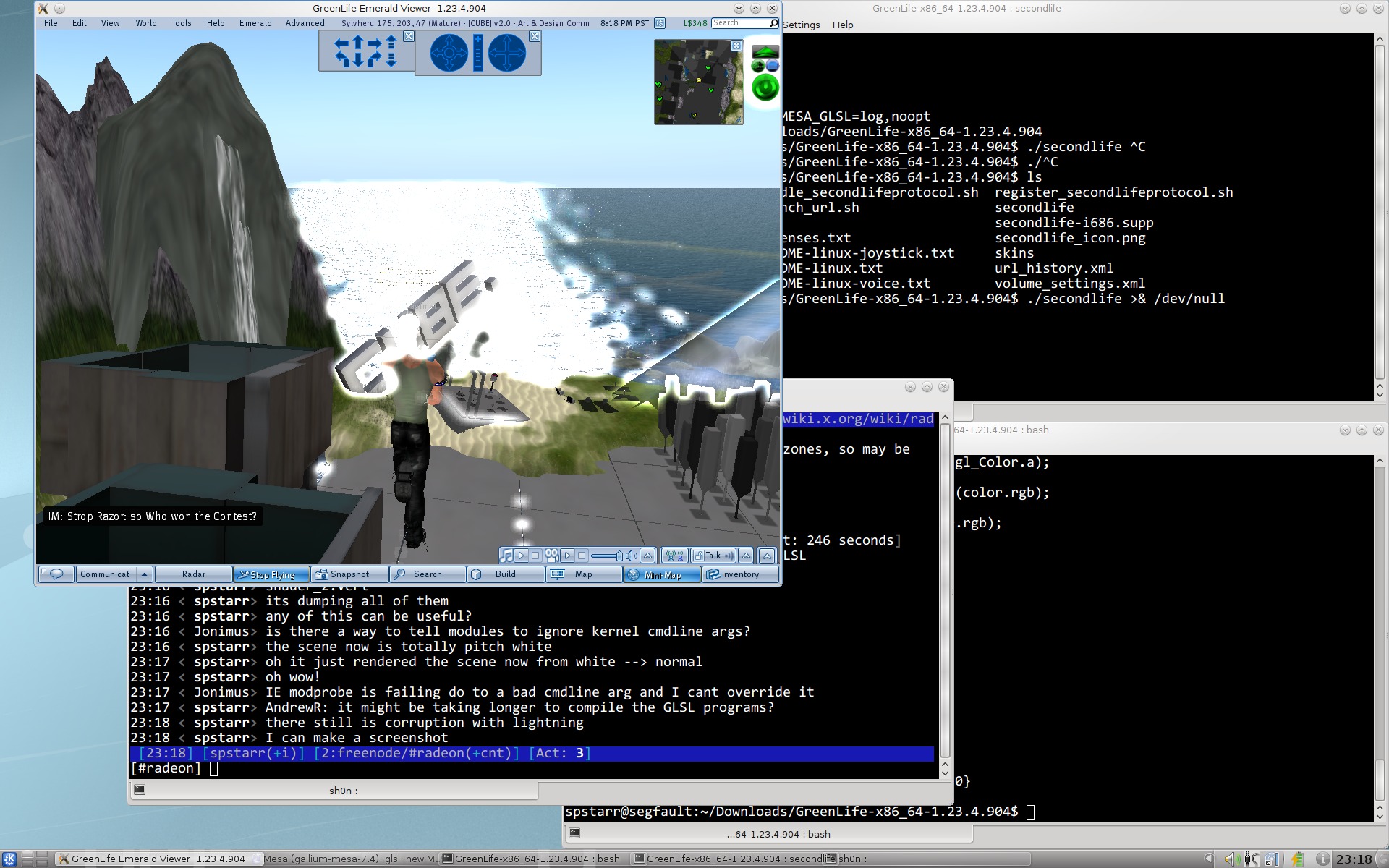Click the media movie camera icon
The height and width of the screenshot is (868, 1389).
click(551, 556)
